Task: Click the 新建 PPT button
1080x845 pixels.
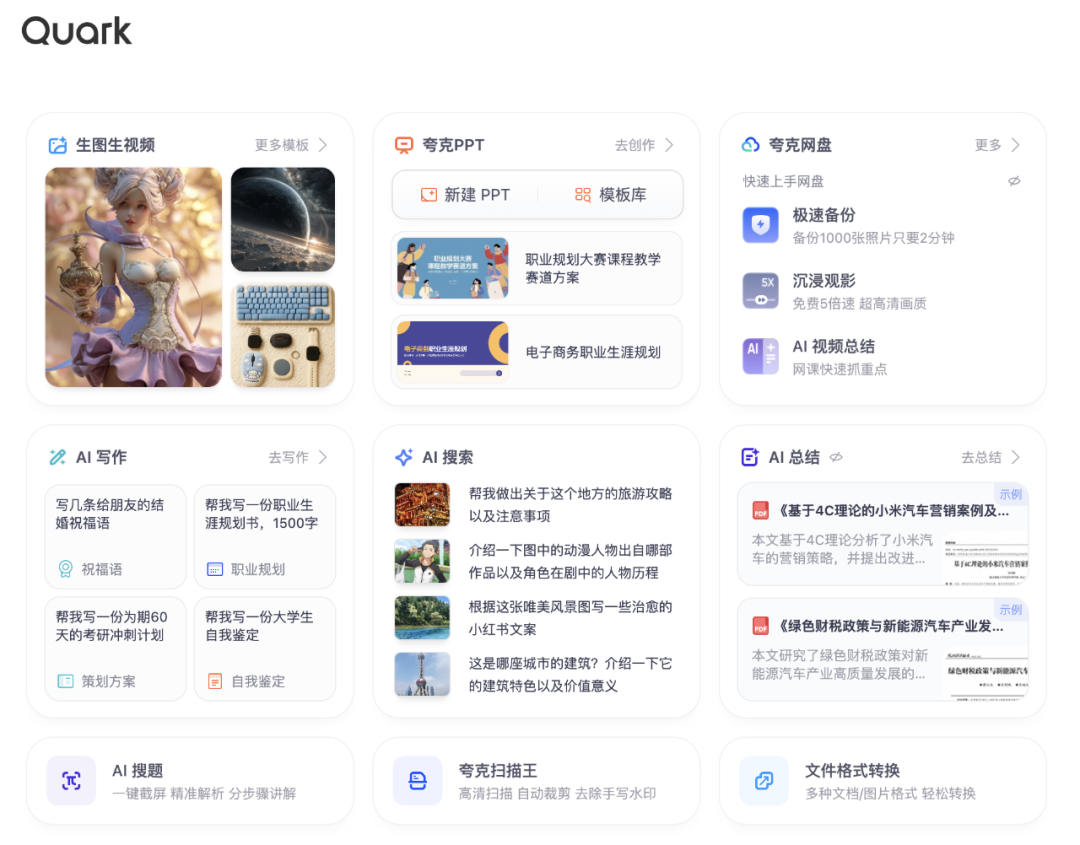Action: point(466,195)
